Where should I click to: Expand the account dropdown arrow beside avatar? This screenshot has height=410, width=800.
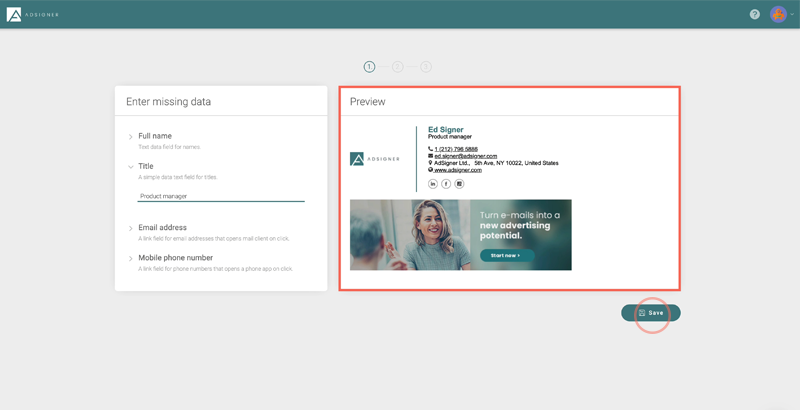click(792, 15)
